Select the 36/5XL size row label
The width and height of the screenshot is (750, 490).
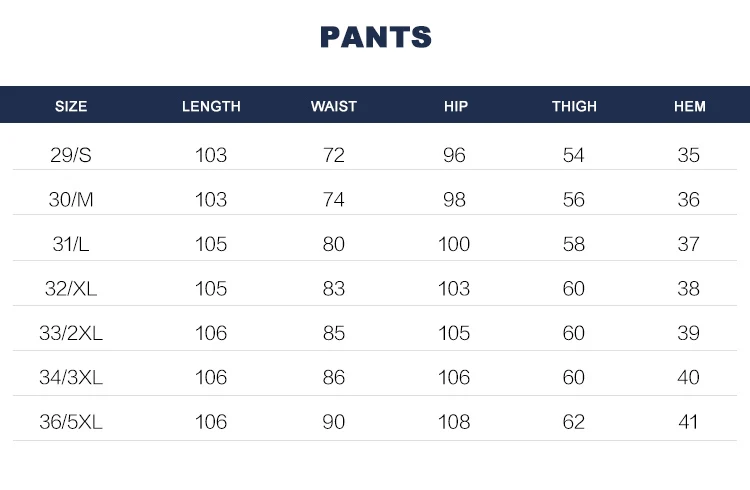point(71,422)
